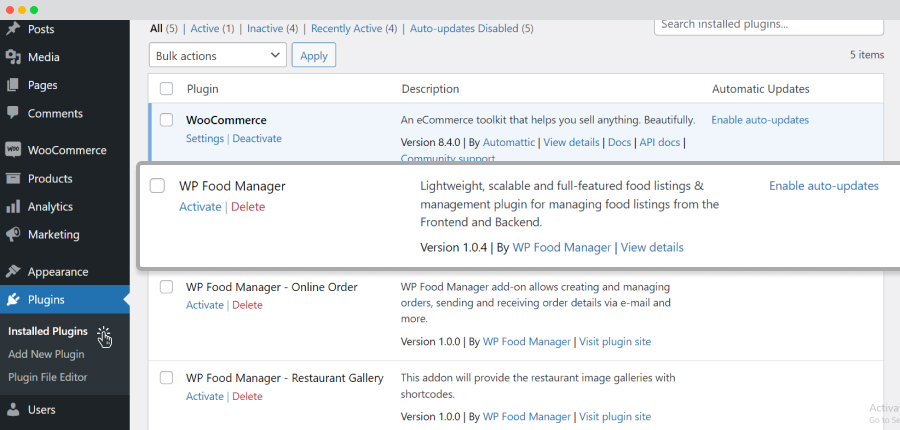Image resolution: width=900 pixels, height=430 pixels.
Task: Check the WooCommerce plugin checkbox
Action: point(166,120)
